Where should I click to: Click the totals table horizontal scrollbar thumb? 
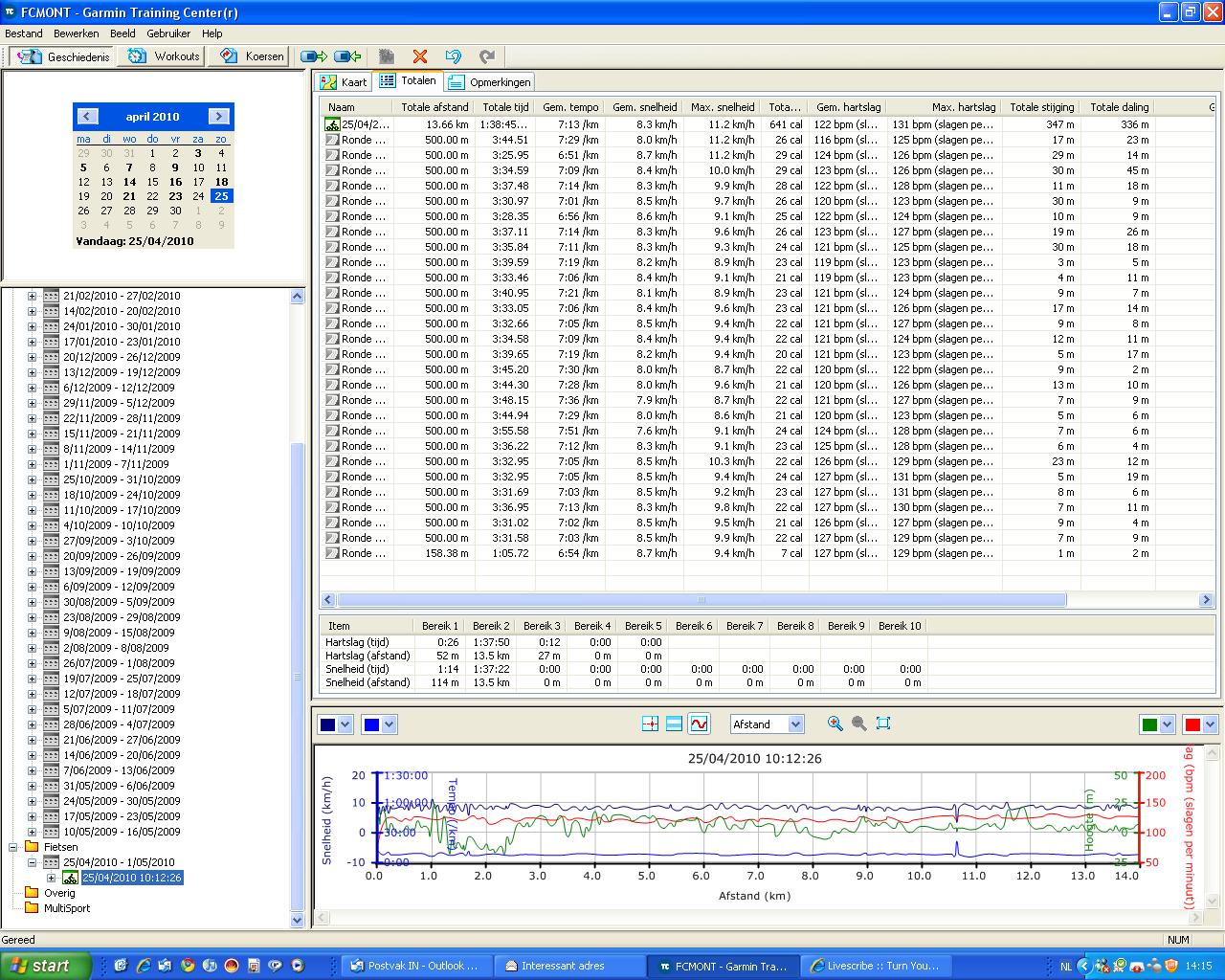[x=702, y=600]
